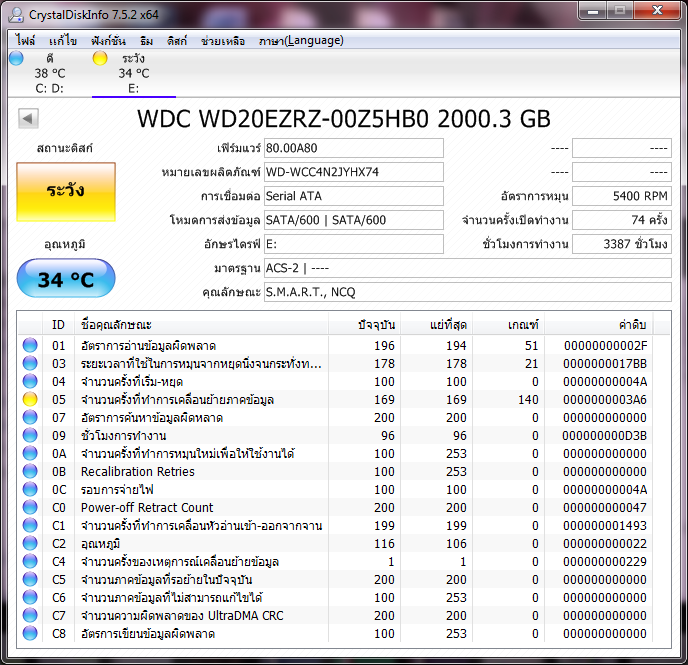Screen dimensions: 688x665
Task: Click the Serial ATA interface field
Action: (354, 196)
